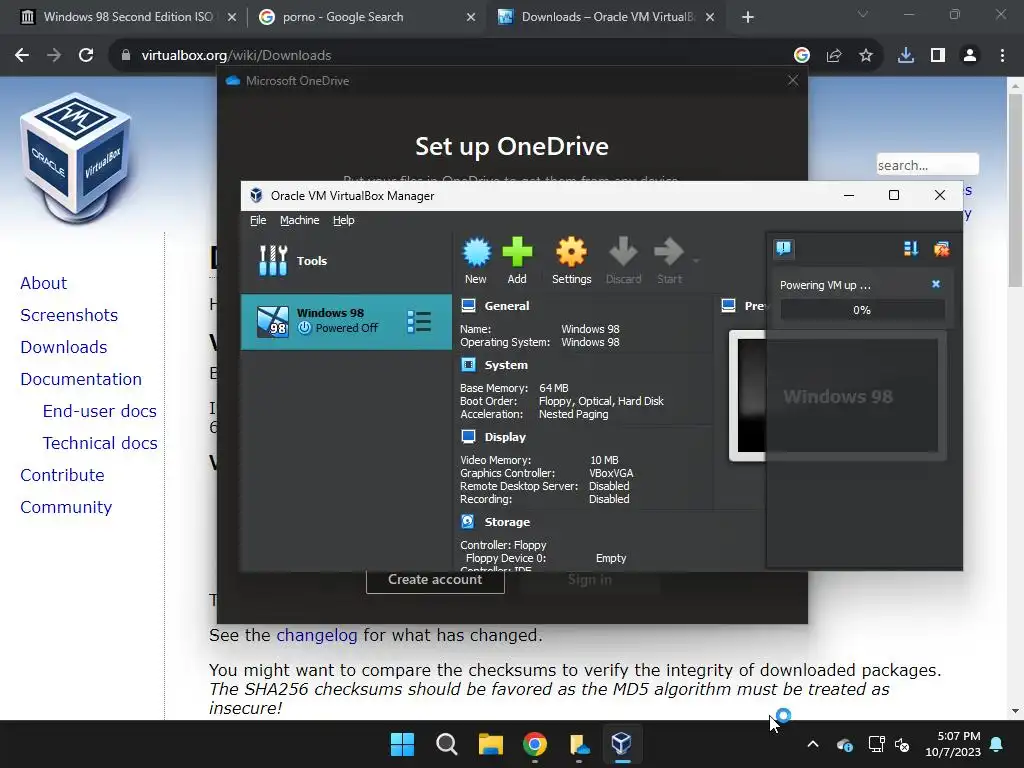The width and height of the screenshot is (1024, 768).
Task: Select Tools in VirtualBox sidebar
Action: click(346, 261)
